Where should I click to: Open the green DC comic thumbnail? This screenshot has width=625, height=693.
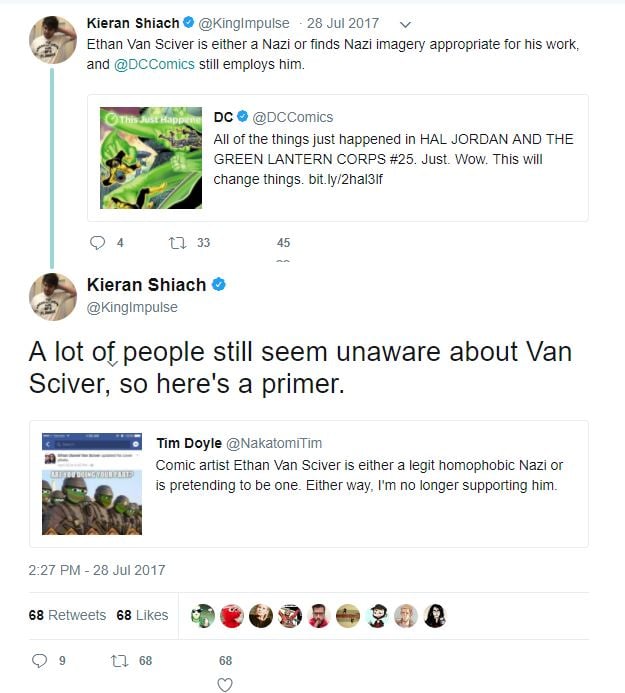click(x=151, y=158)
